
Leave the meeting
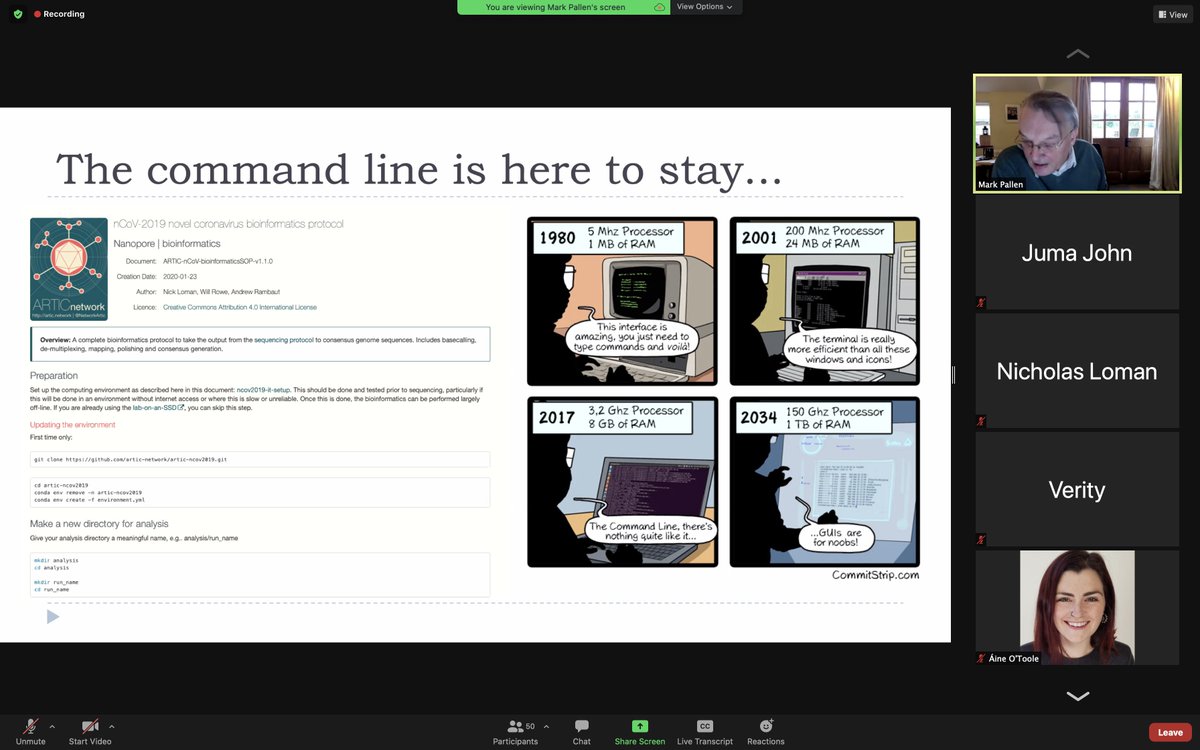point(1170,732)
